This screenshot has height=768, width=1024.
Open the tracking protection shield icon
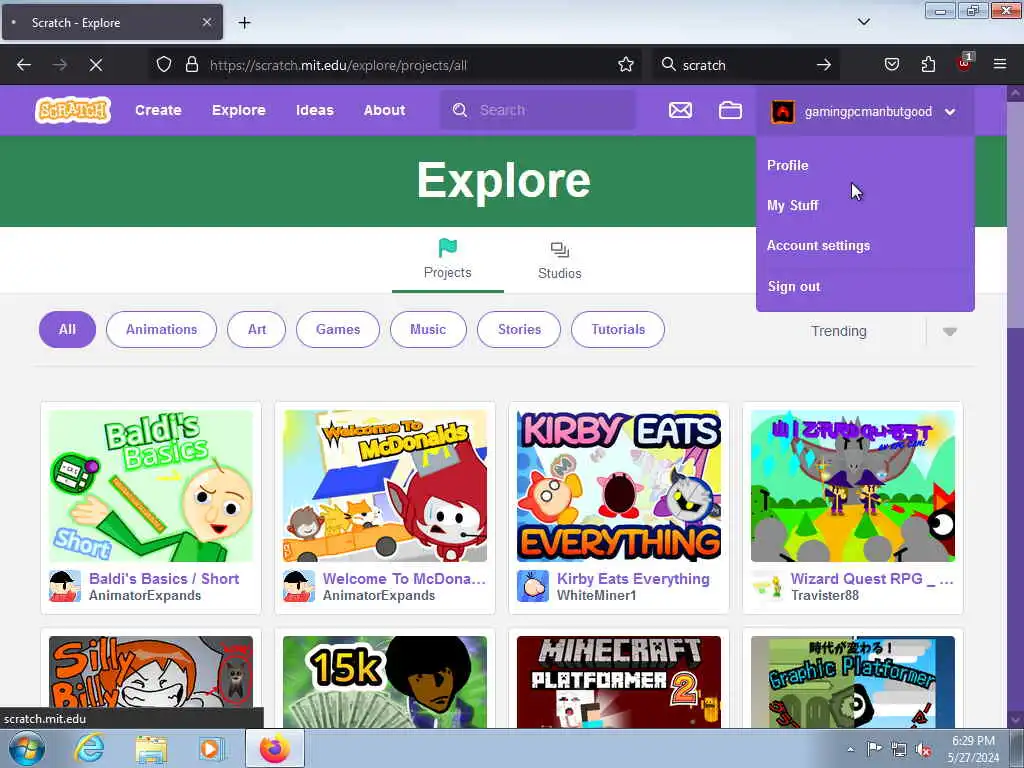click(x=164, y=65)
